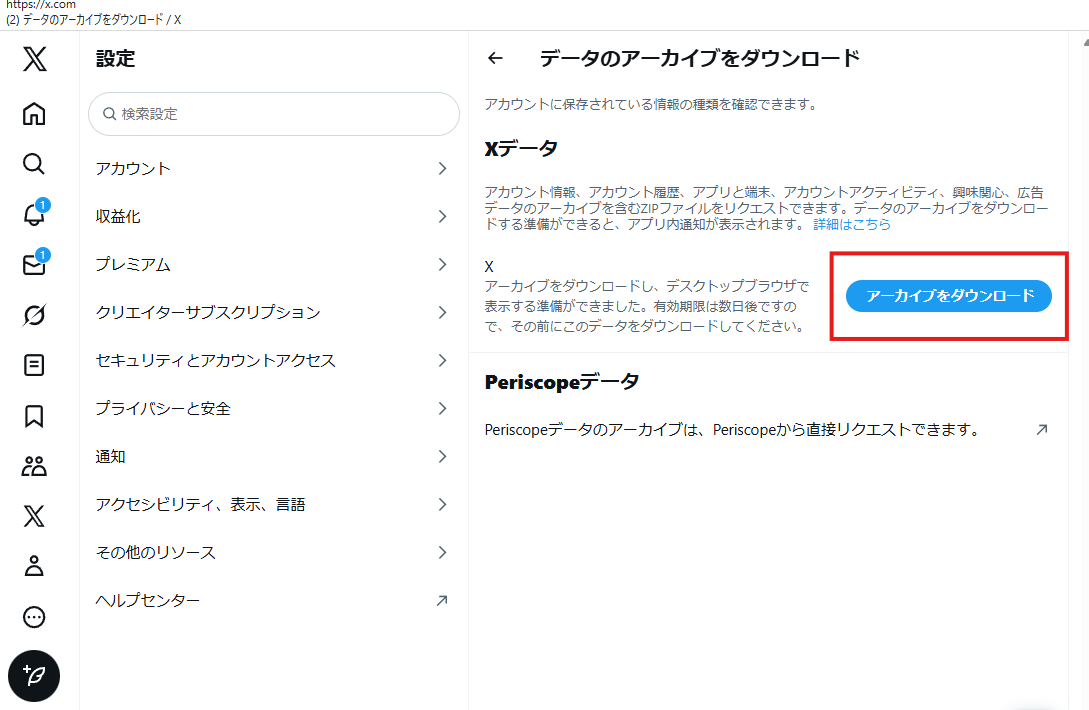1089x710 pixels.
Task: Expand セキュリティとアカウントアクセス section
Action: (x=273, y=360)
